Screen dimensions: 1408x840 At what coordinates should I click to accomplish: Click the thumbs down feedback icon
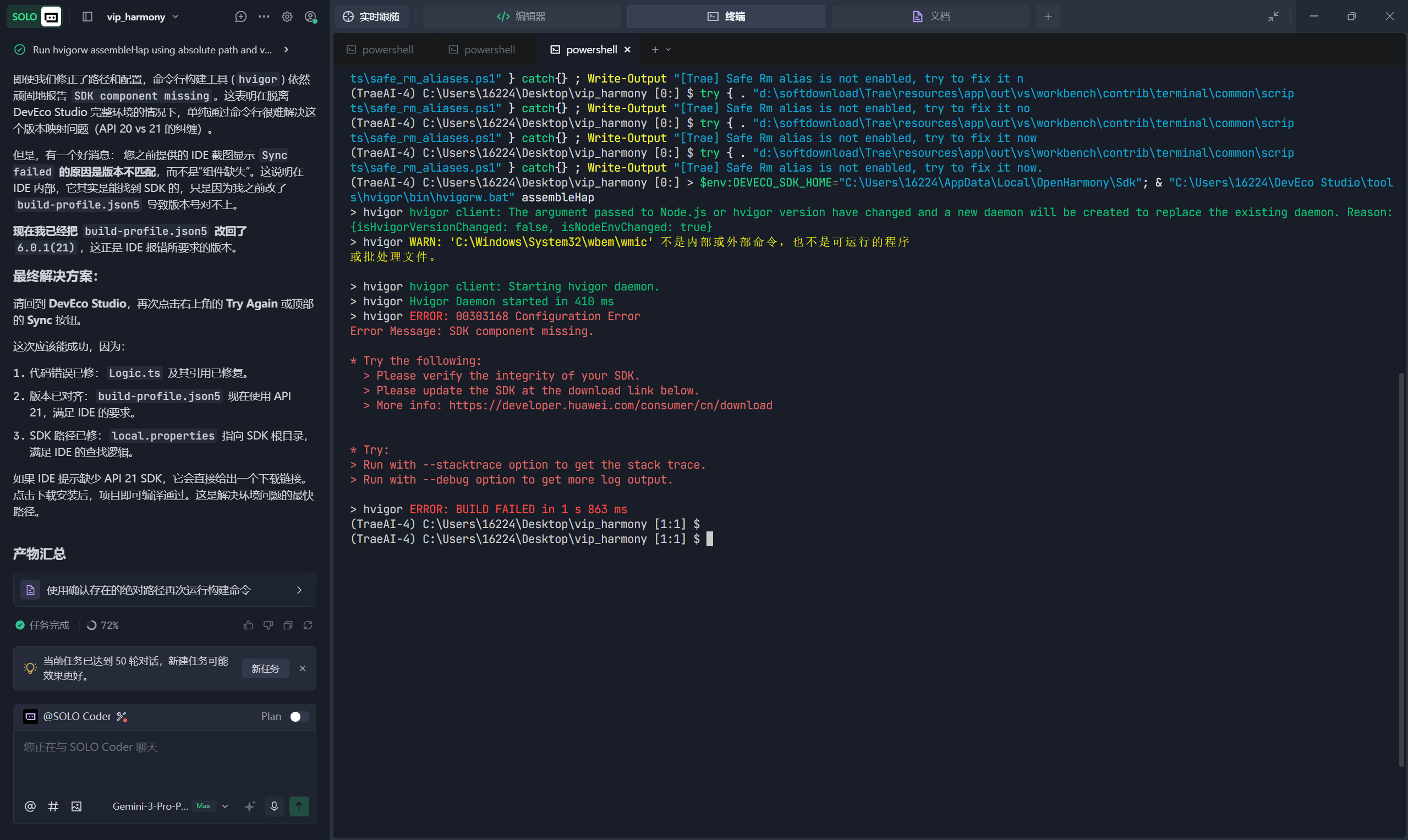pyautogui.click(x=268, y=625)
